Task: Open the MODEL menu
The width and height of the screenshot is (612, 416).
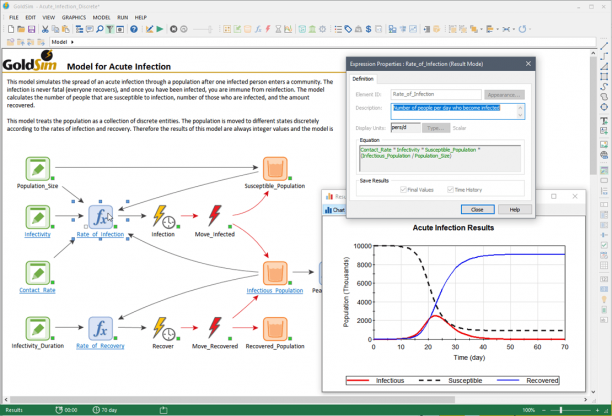Action: (x=101, y=18)
